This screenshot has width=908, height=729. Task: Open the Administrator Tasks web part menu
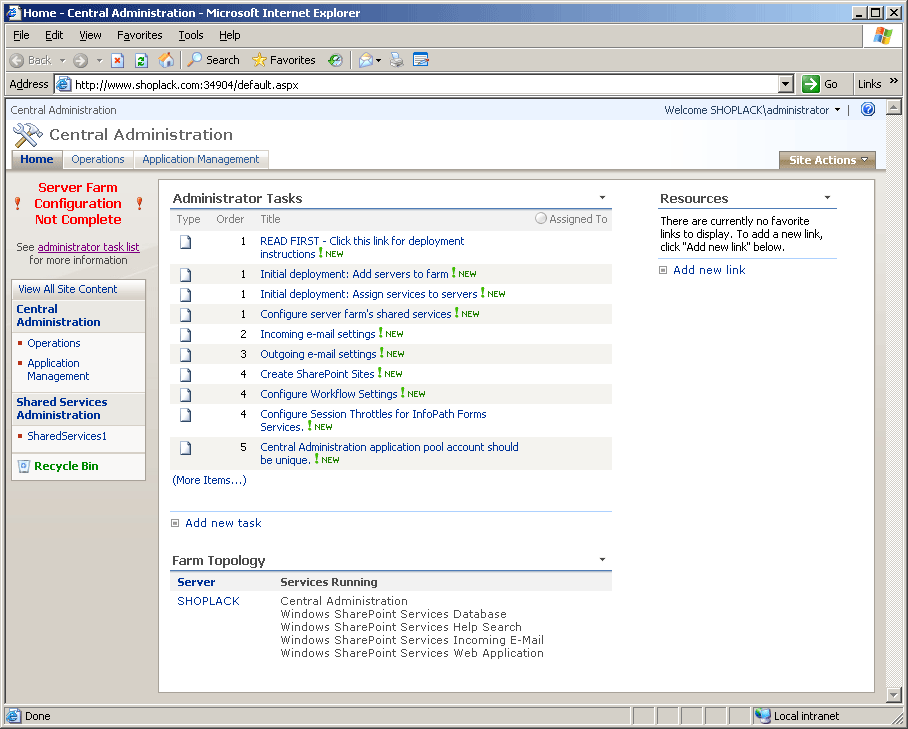point(602,198)
